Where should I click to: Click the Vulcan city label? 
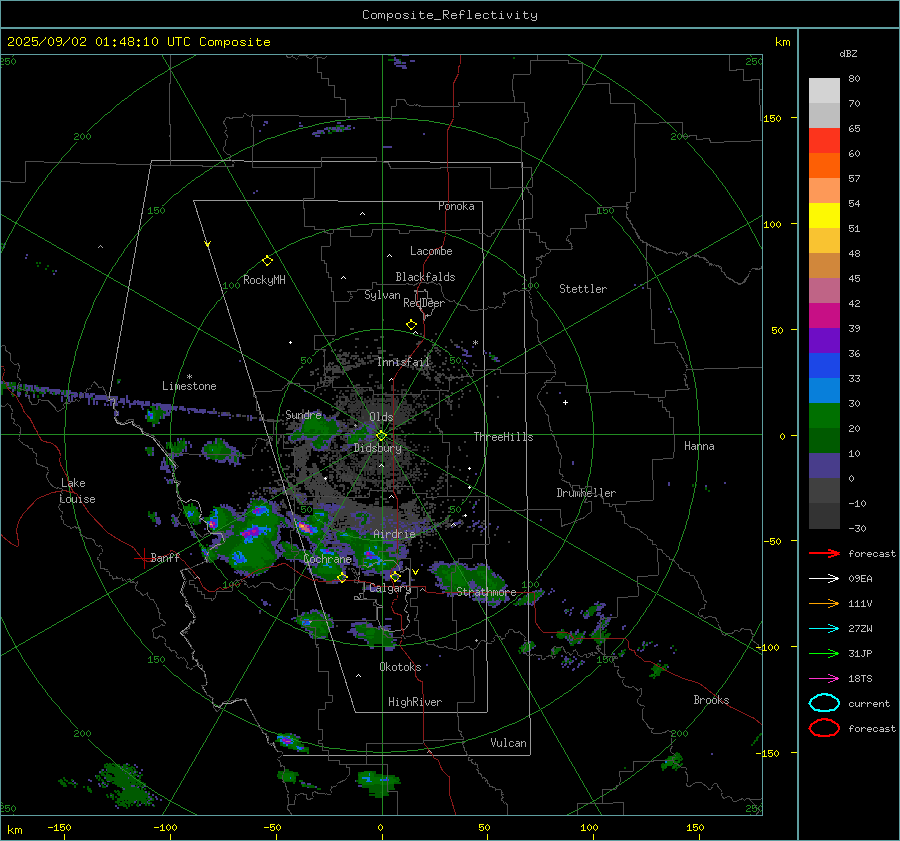pos(509,743)
